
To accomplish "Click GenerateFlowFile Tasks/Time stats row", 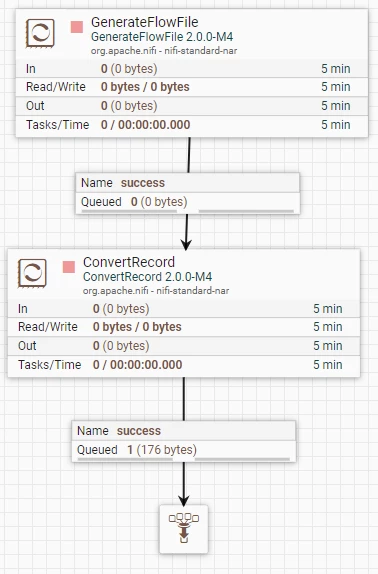I will (x=192, y=125).
